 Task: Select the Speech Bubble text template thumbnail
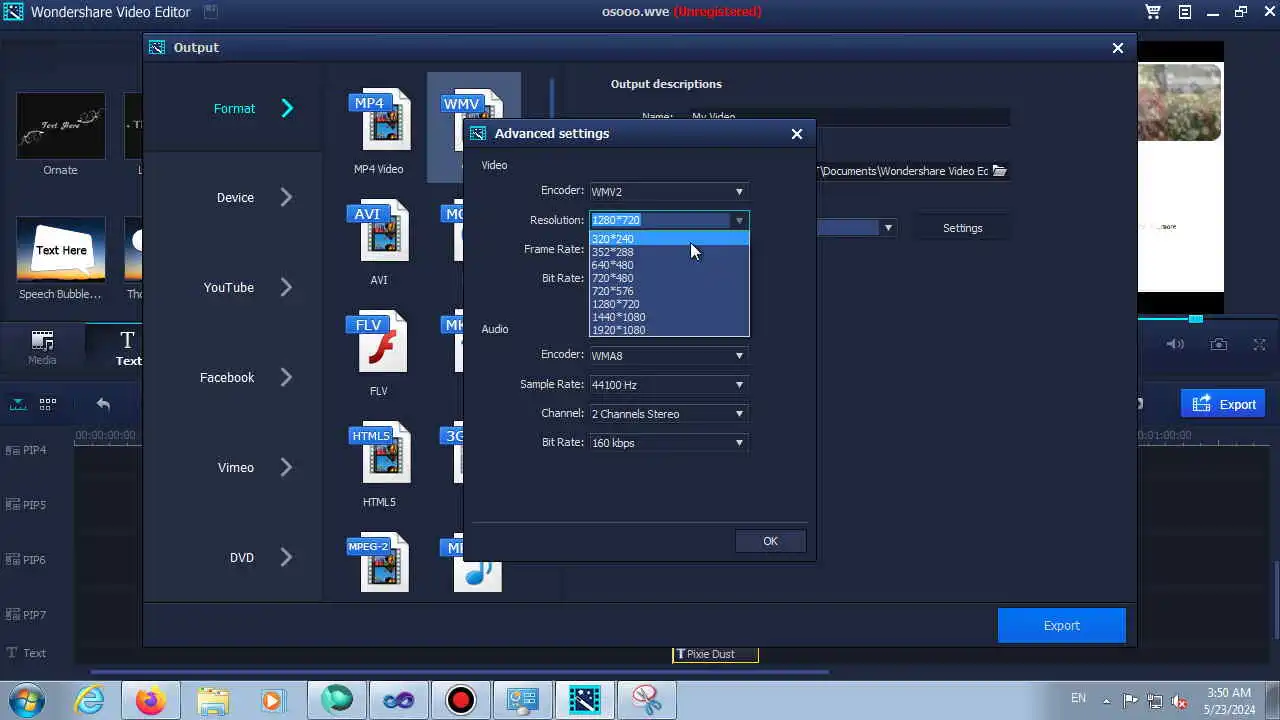[61, 250]
